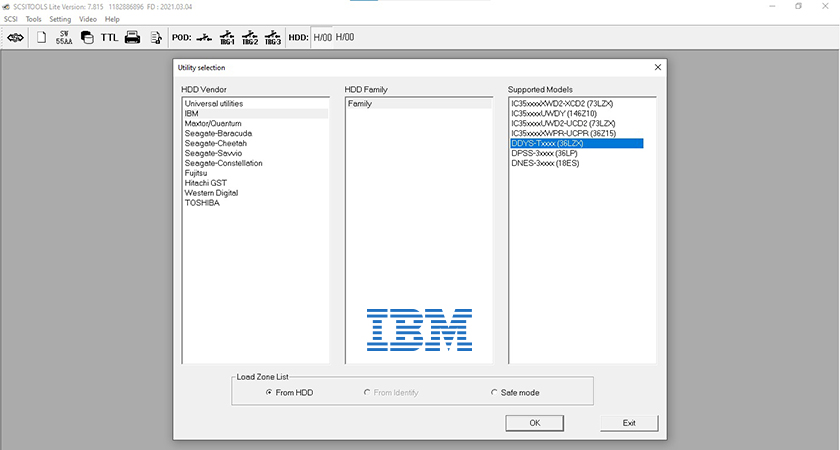Click the TRG-1 trigger icon

point(227,38)
